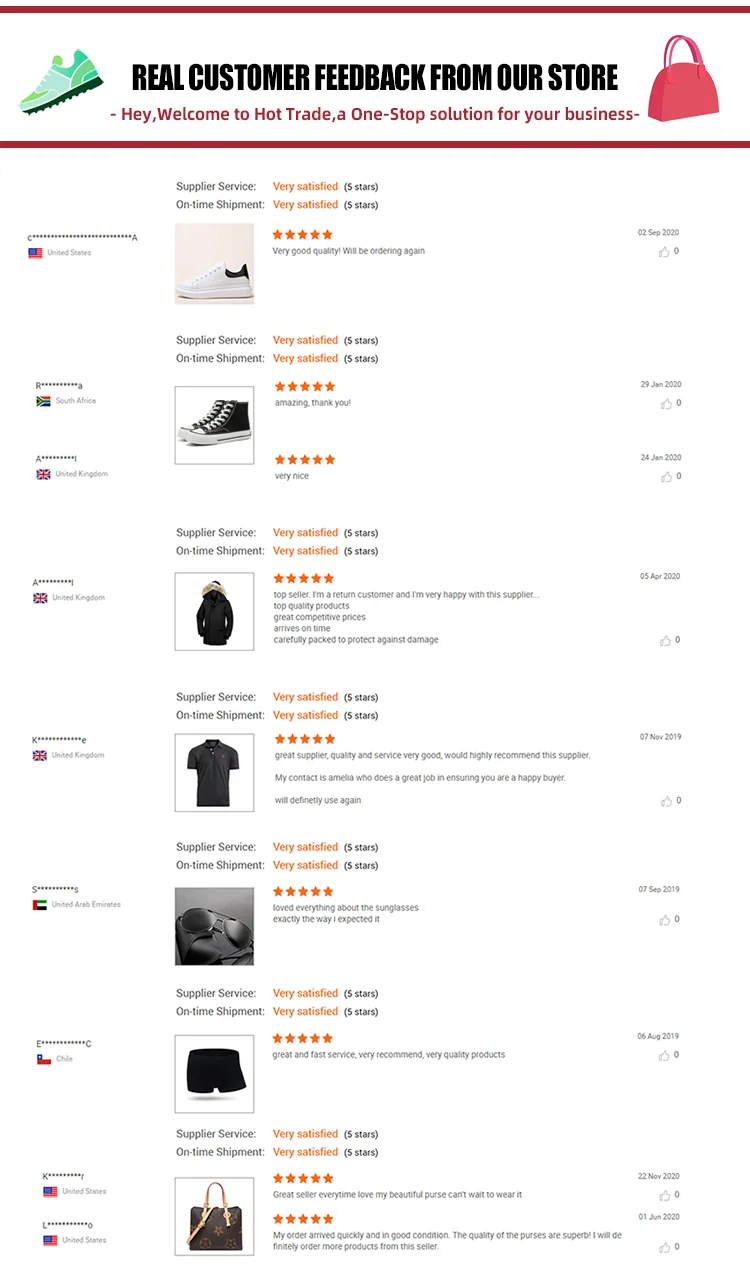
Task: Like the 'very nice' review
Action: [666, 477]
